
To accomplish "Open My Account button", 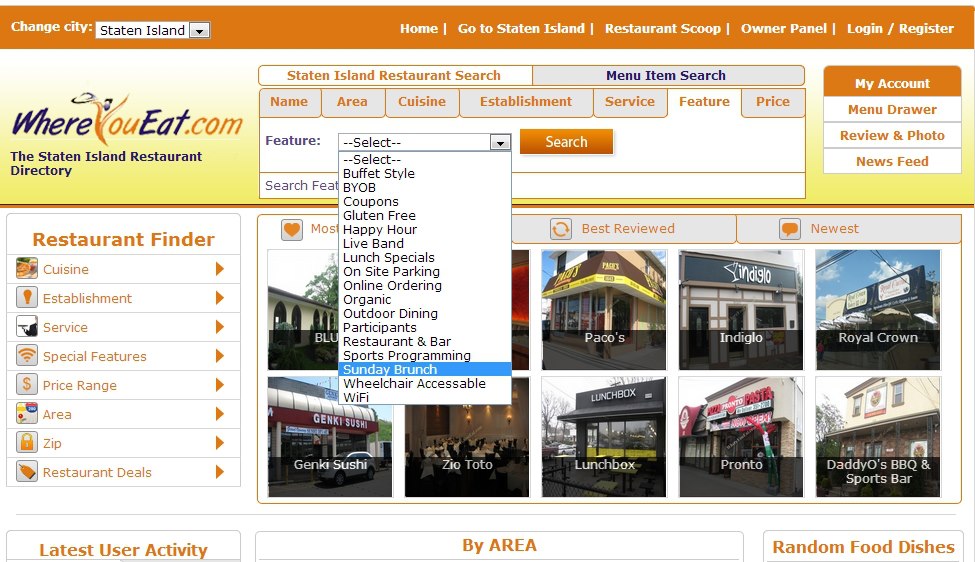I will click(892, 83).
